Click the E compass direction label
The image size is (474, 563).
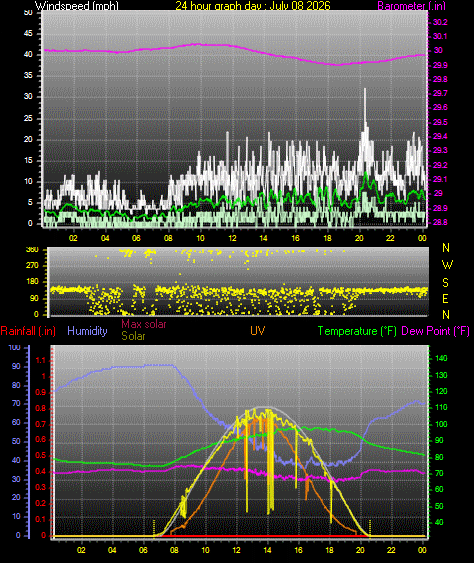[445, 299]
